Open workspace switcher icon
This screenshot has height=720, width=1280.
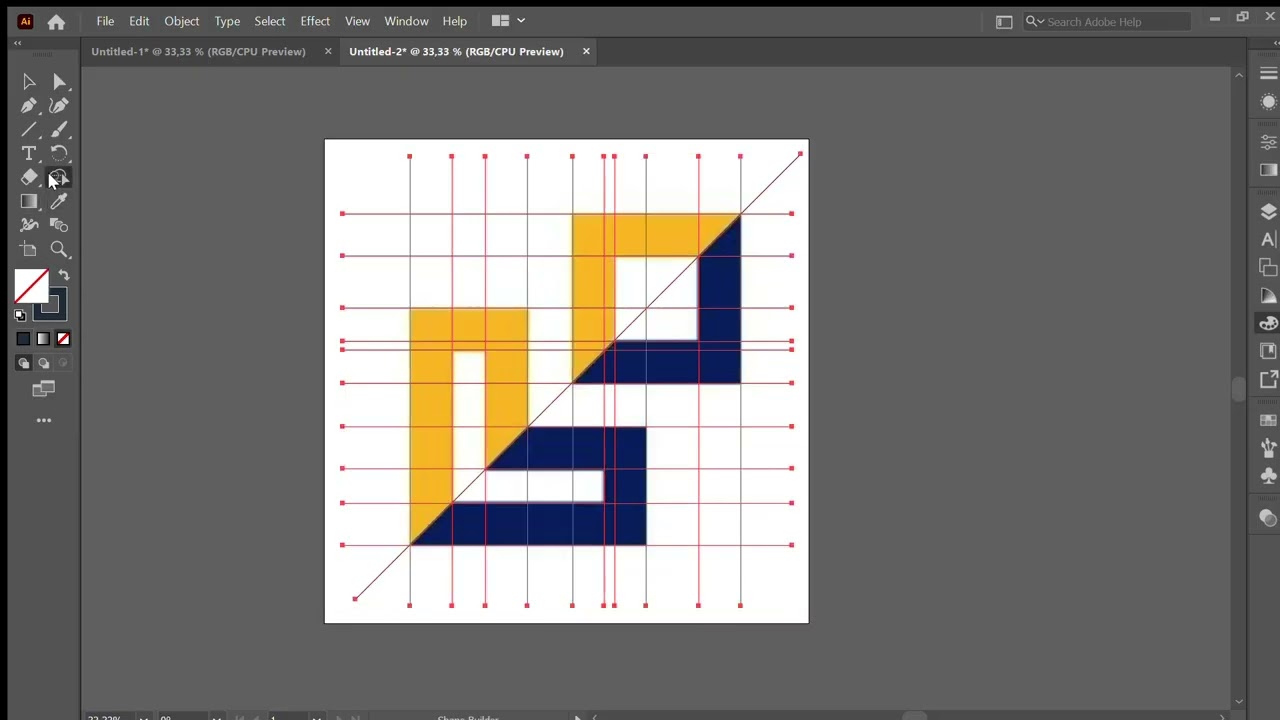[x=1004, y=21]
